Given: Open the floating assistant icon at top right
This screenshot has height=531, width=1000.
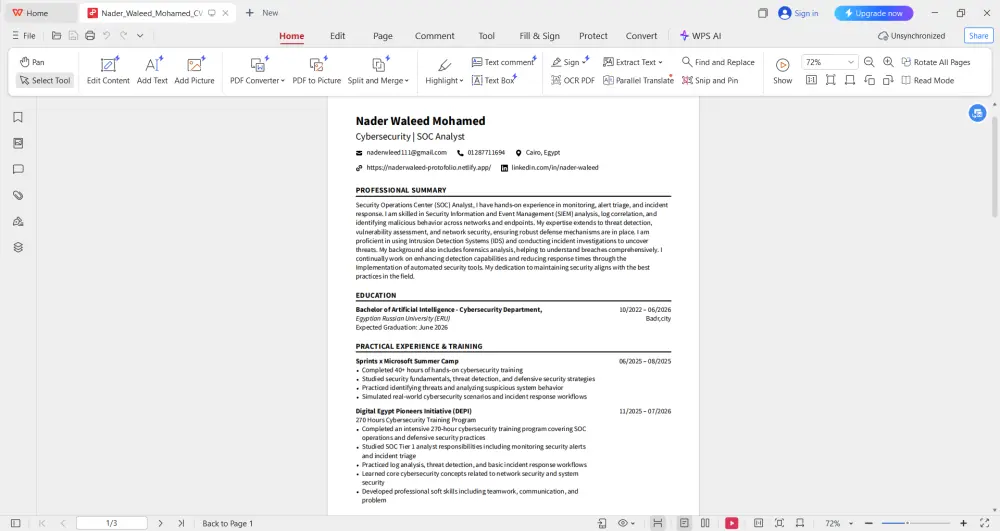Looking at the screenshot, I should 977,113.
